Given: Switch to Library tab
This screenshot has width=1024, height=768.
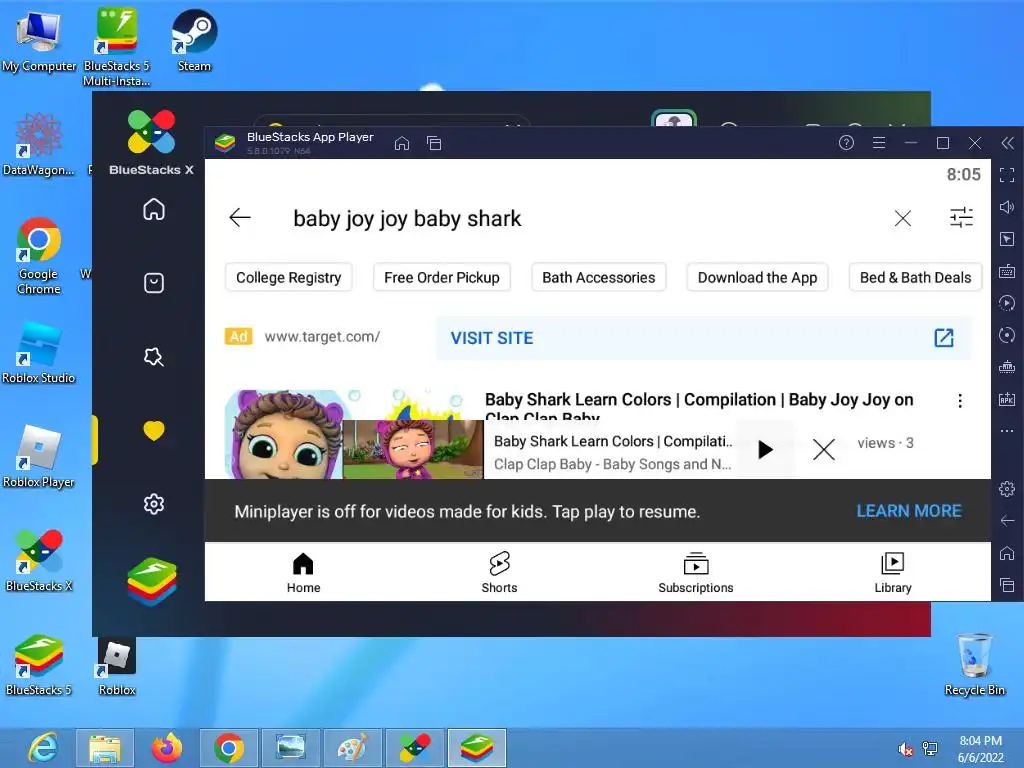Looking at the screenshot, I should point(893,573).
